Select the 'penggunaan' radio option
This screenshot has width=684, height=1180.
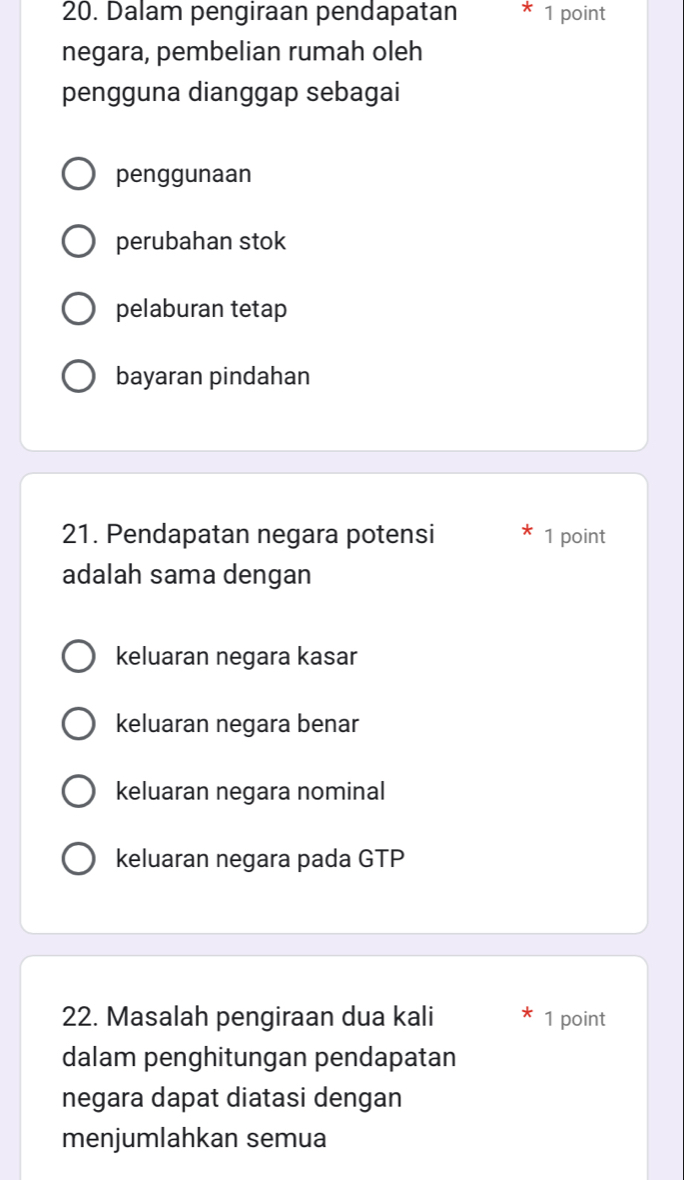coord(79,175)
